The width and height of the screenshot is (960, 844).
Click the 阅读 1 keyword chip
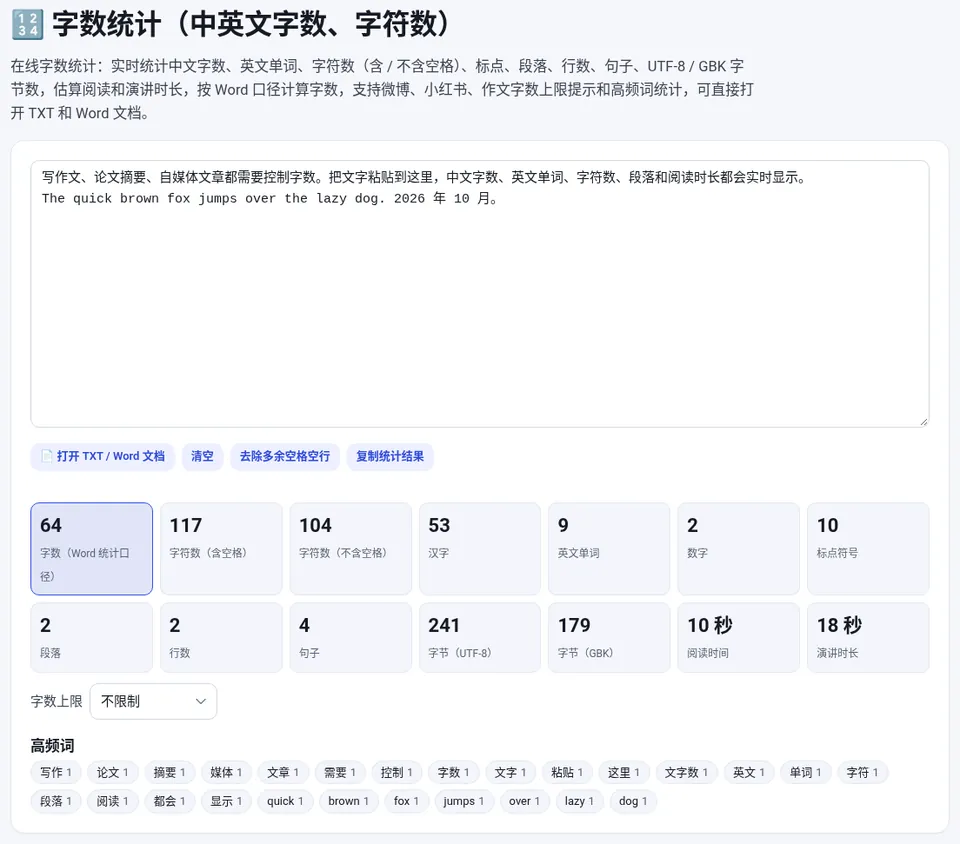(x=113, y=801)
